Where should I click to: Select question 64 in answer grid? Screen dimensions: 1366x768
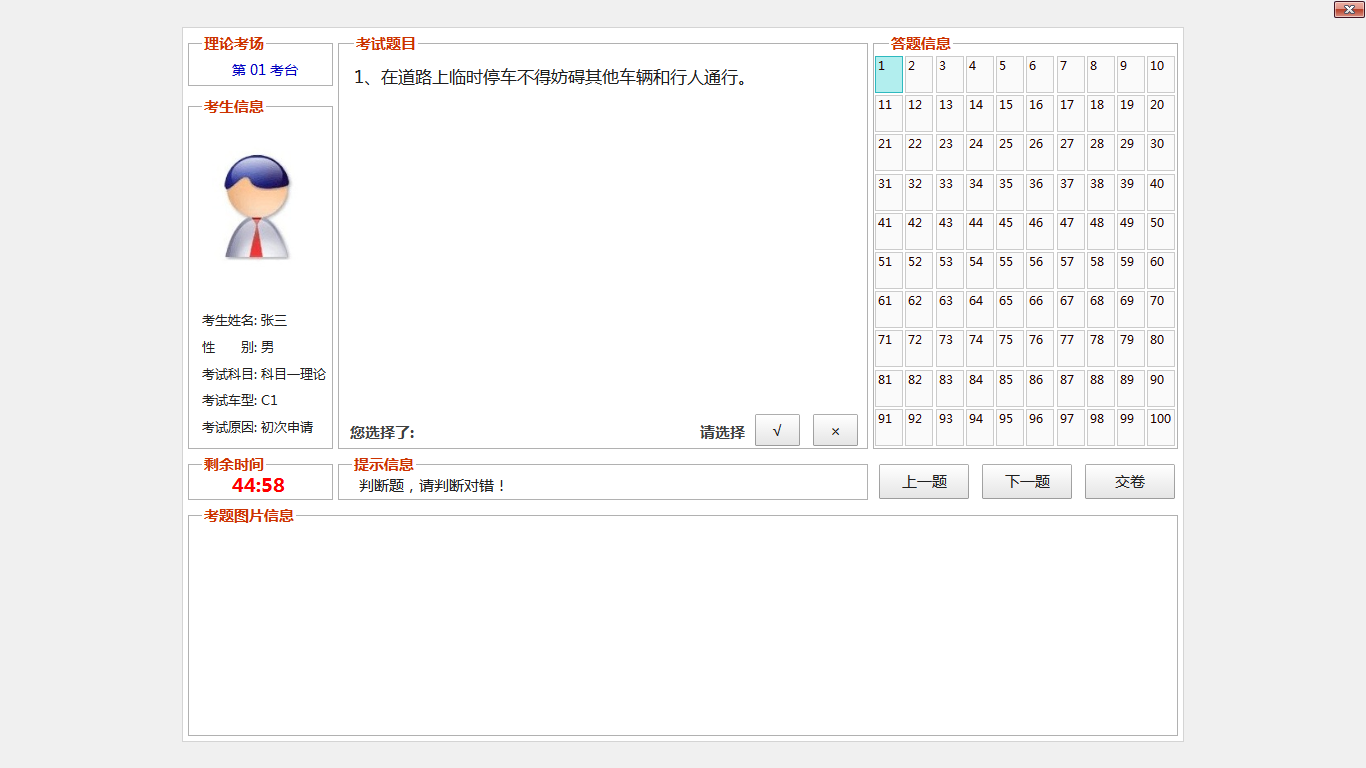(x=979, y=309)
